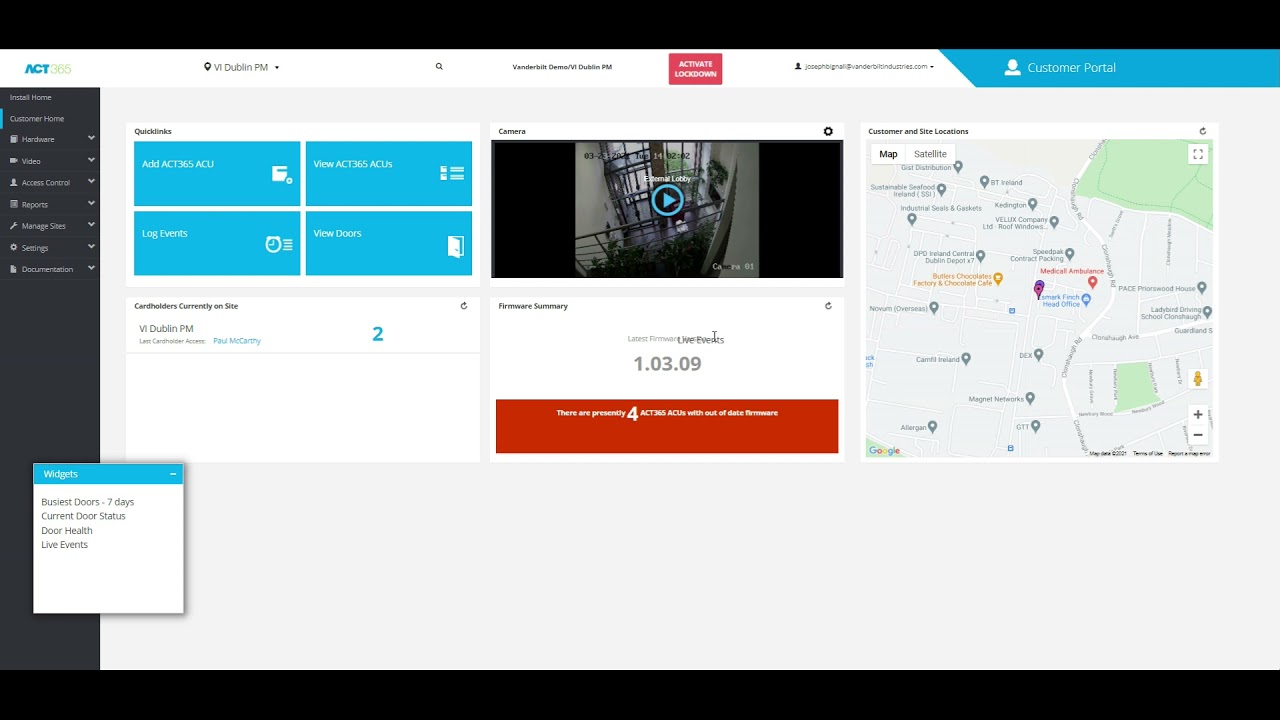
Task: Open the Google logo link on map
Action: pos(884,451)
